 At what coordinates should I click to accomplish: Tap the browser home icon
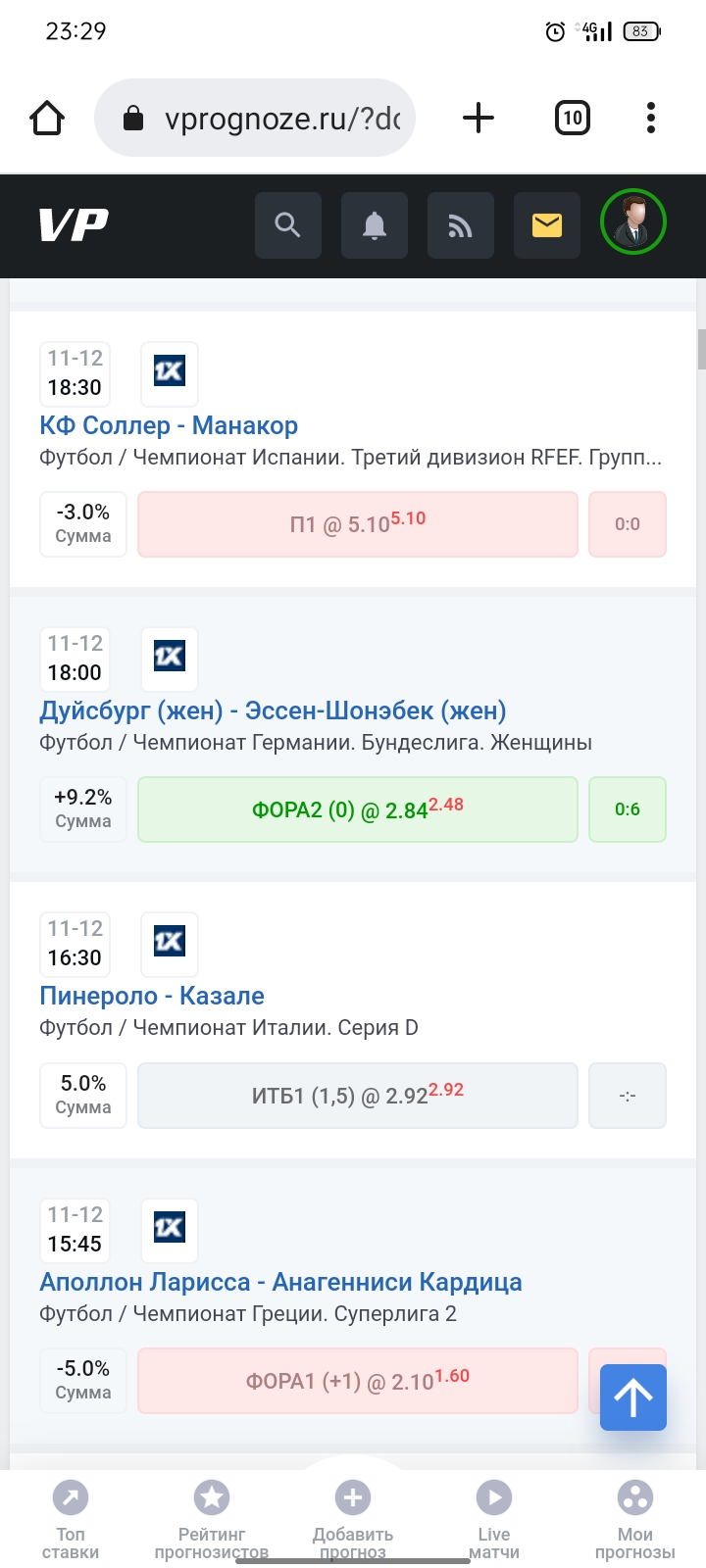(47, 119)
